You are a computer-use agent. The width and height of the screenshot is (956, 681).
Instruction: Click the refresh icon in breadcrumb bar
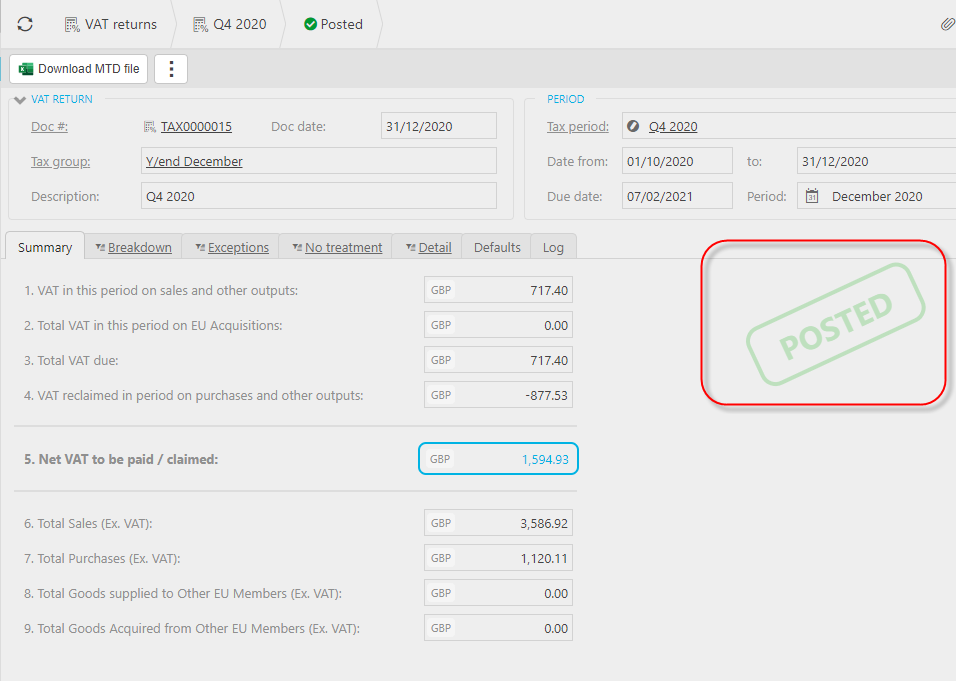point(25,24)
